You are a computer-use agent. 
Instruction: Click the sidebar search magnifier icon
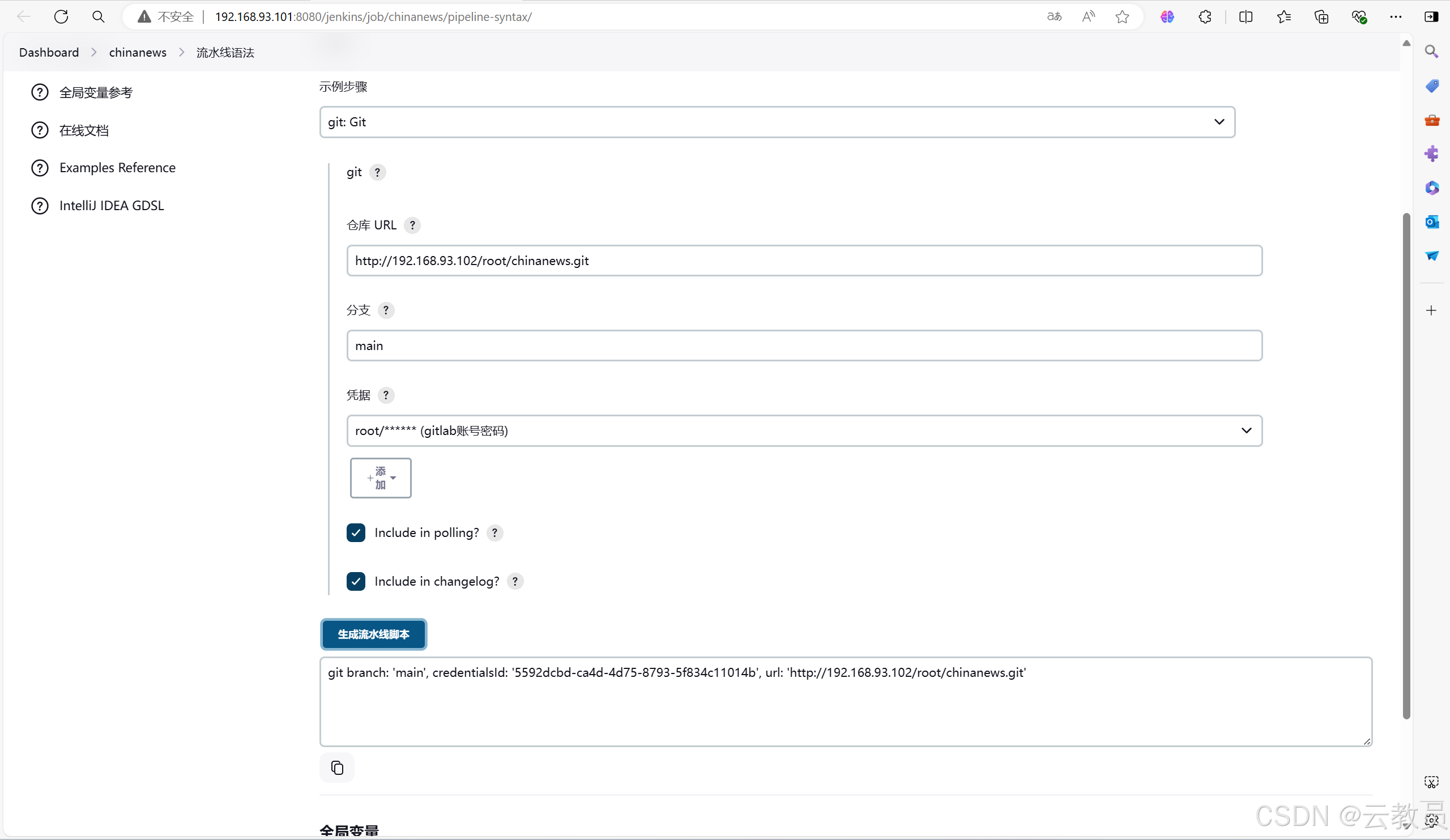coord(1431,52)
